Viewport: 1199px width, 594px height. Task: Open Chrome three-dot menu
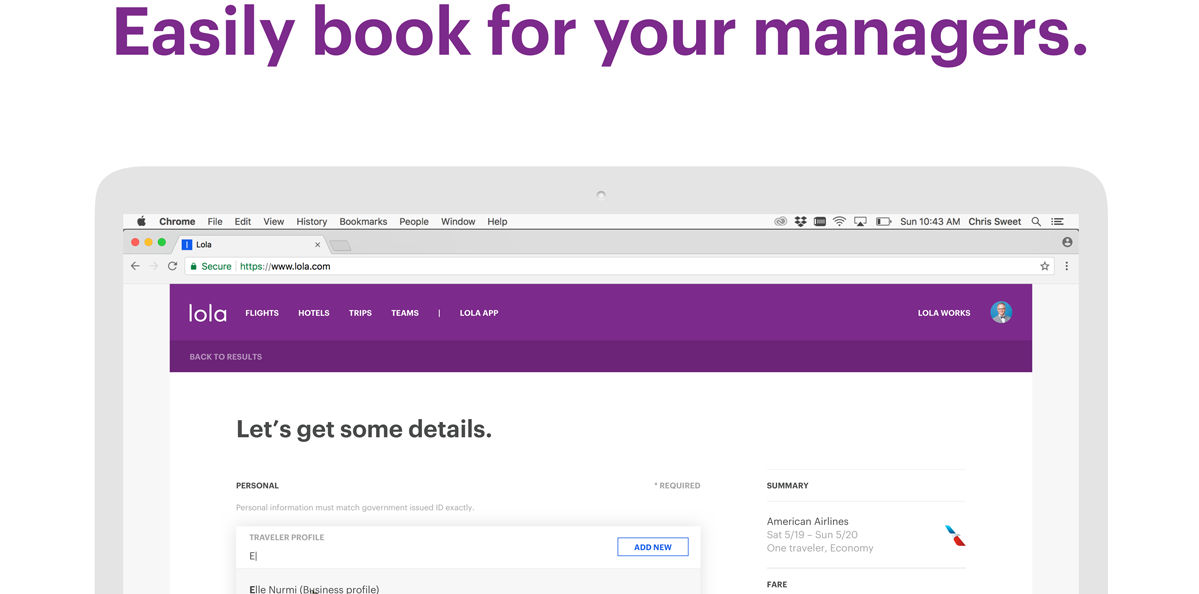pyautogui.click(x=1067, y=266)
